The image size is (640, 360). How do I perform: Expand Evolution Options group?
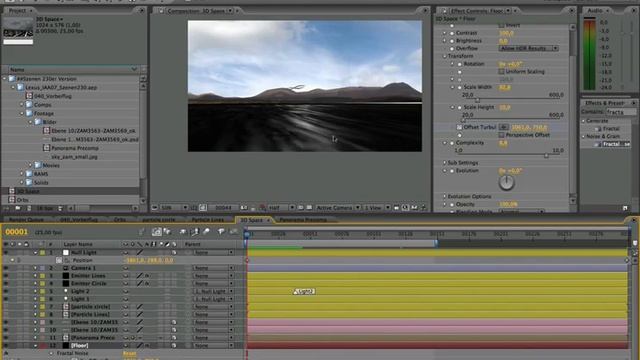pos(444,196)
